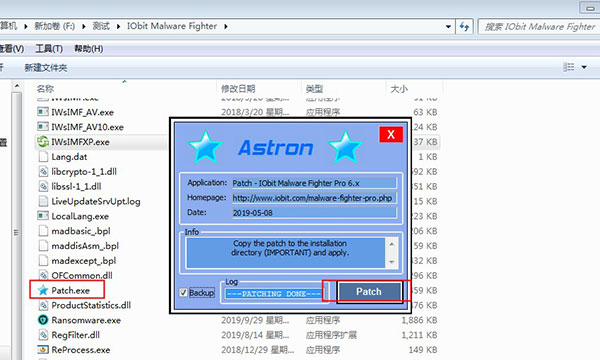
Task: Click the 新建文件夹 toolbar button
Action: tap(46, 68)
